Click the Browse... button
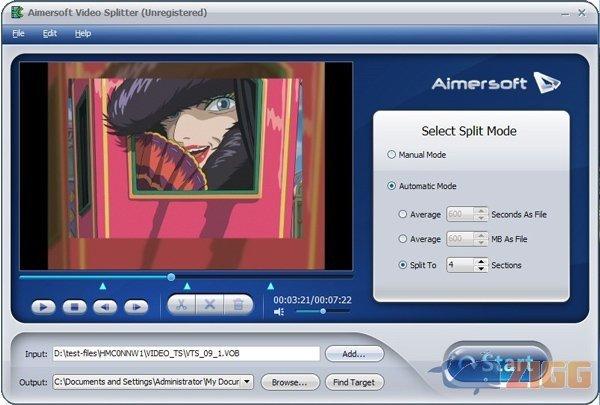Image resolution: width=600 pixels, height=405 pixels. 290,382
